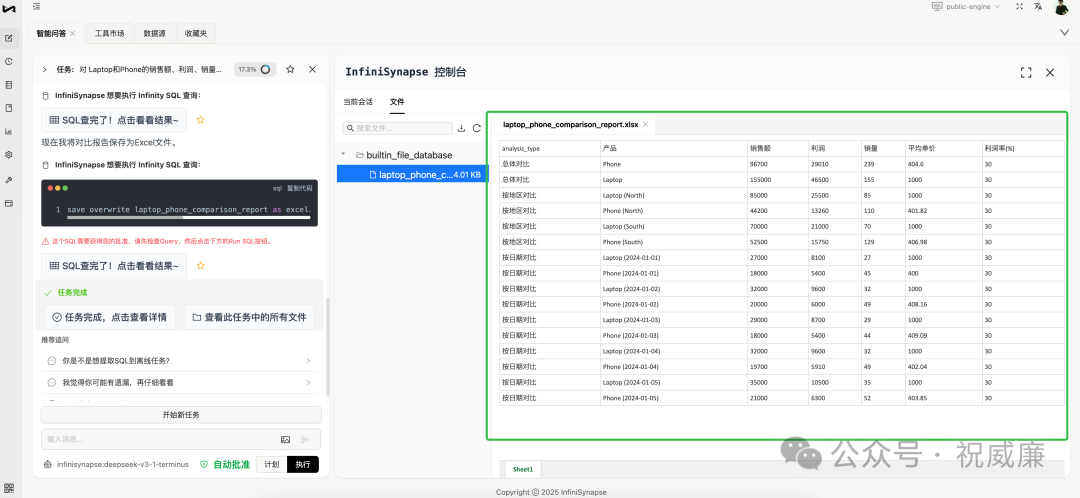Click the QR code icon at sidebar bottom
The image size is (1080, 498).
click(9, 490)
